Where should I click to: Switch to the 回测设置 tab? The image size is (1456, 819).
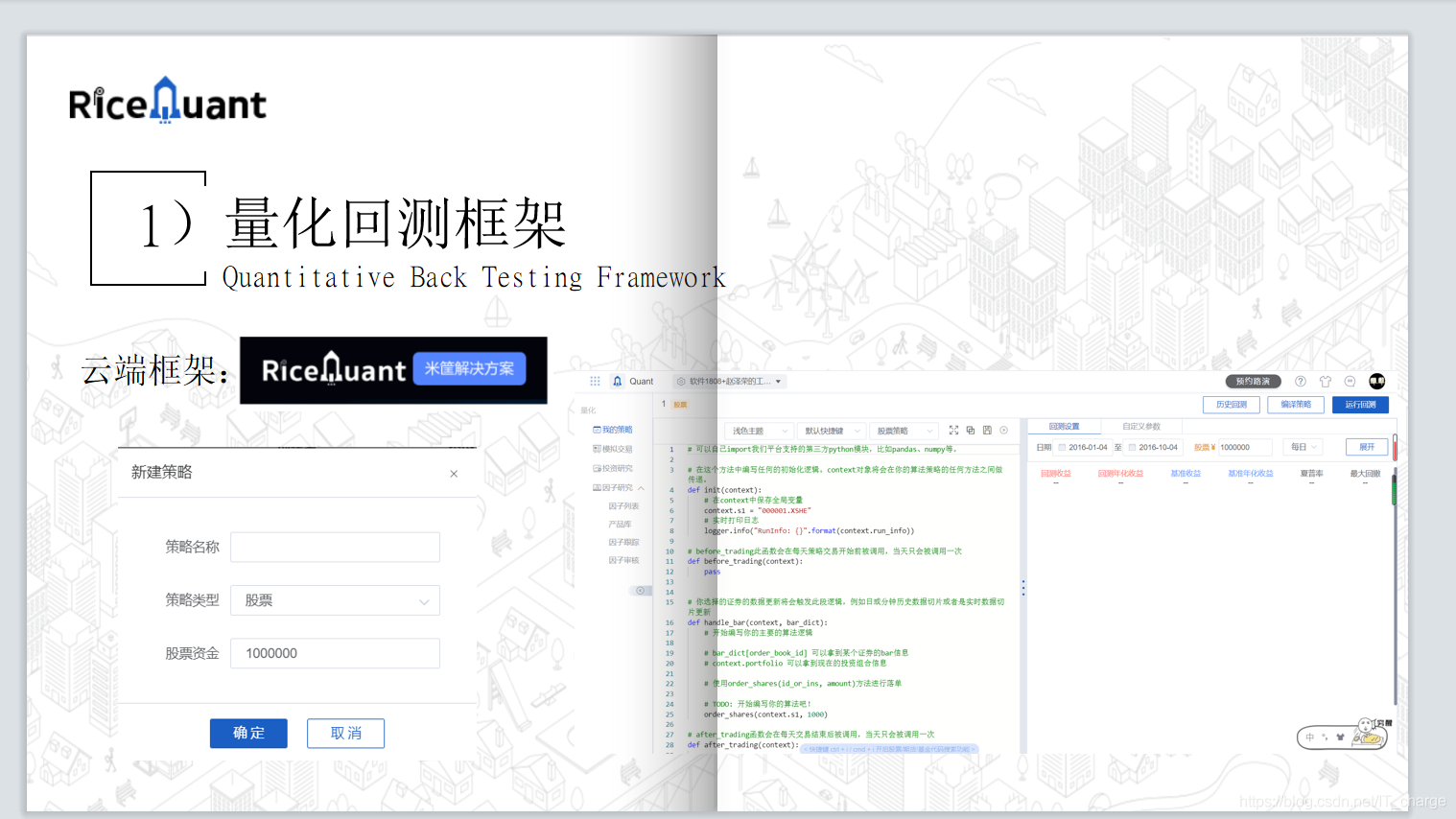1064,426
